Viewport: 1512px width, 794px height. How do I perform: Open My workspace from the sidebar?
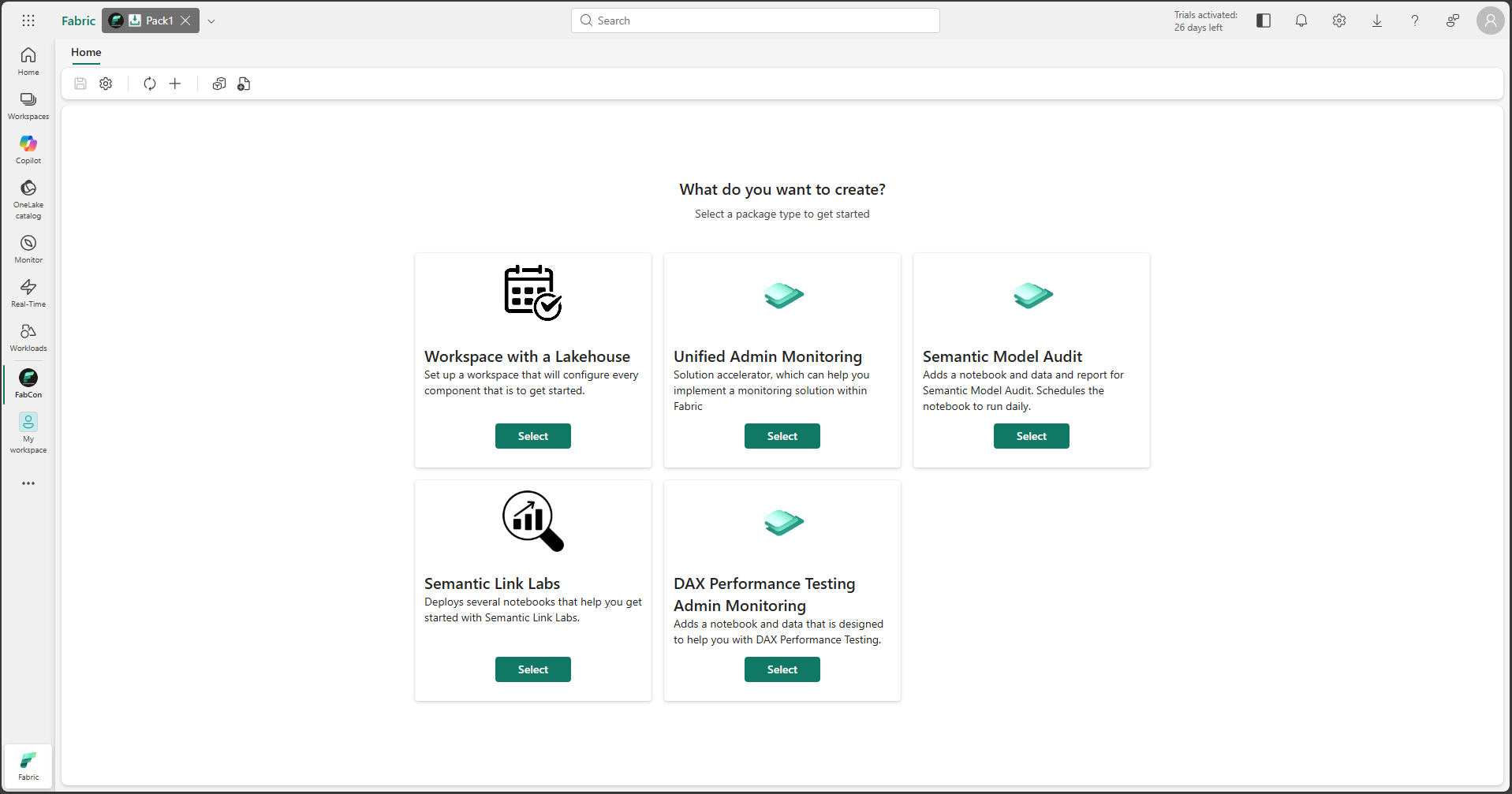[x=28, y=432]
